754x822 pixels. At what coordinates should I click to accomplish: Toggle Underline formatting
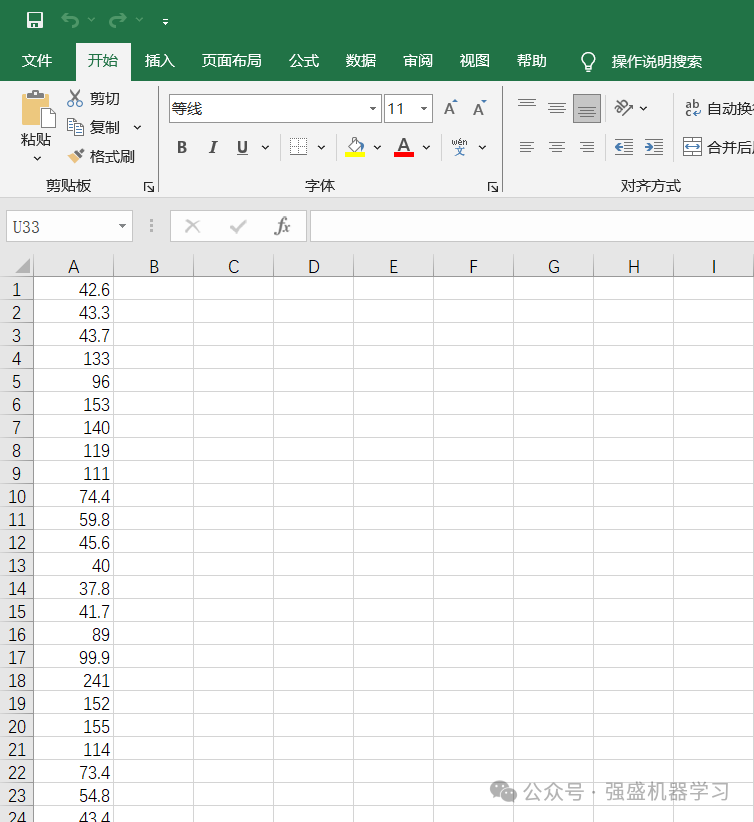(242, 147)
